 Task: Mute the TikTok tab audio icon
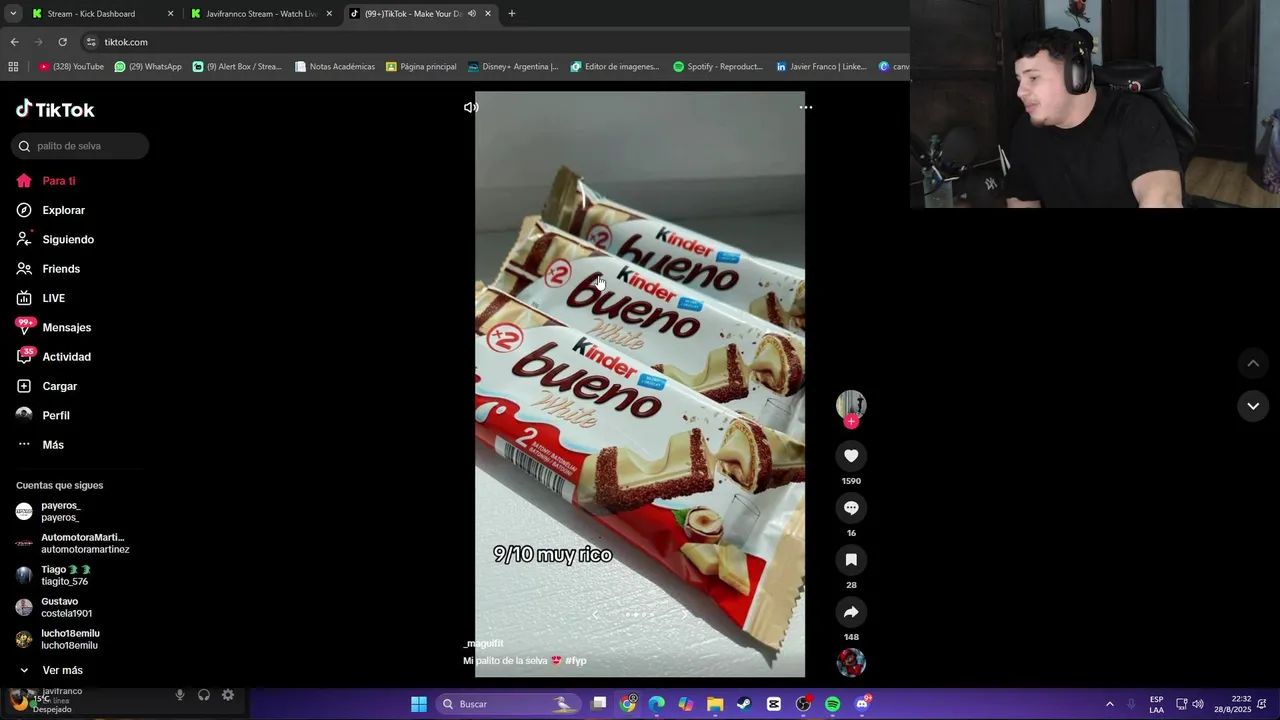click(472, 14)
